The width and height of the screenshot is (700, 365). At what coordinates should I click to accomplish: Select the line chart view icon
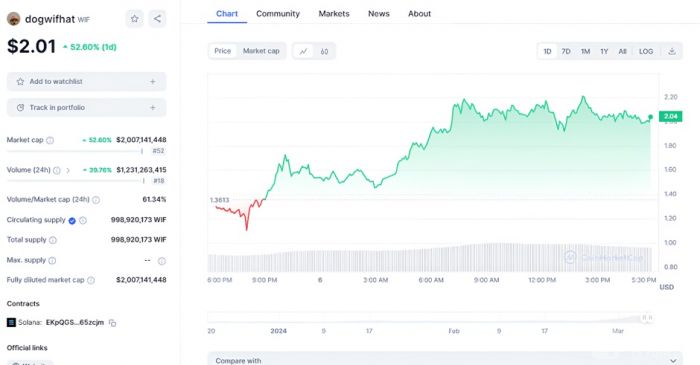303,51
